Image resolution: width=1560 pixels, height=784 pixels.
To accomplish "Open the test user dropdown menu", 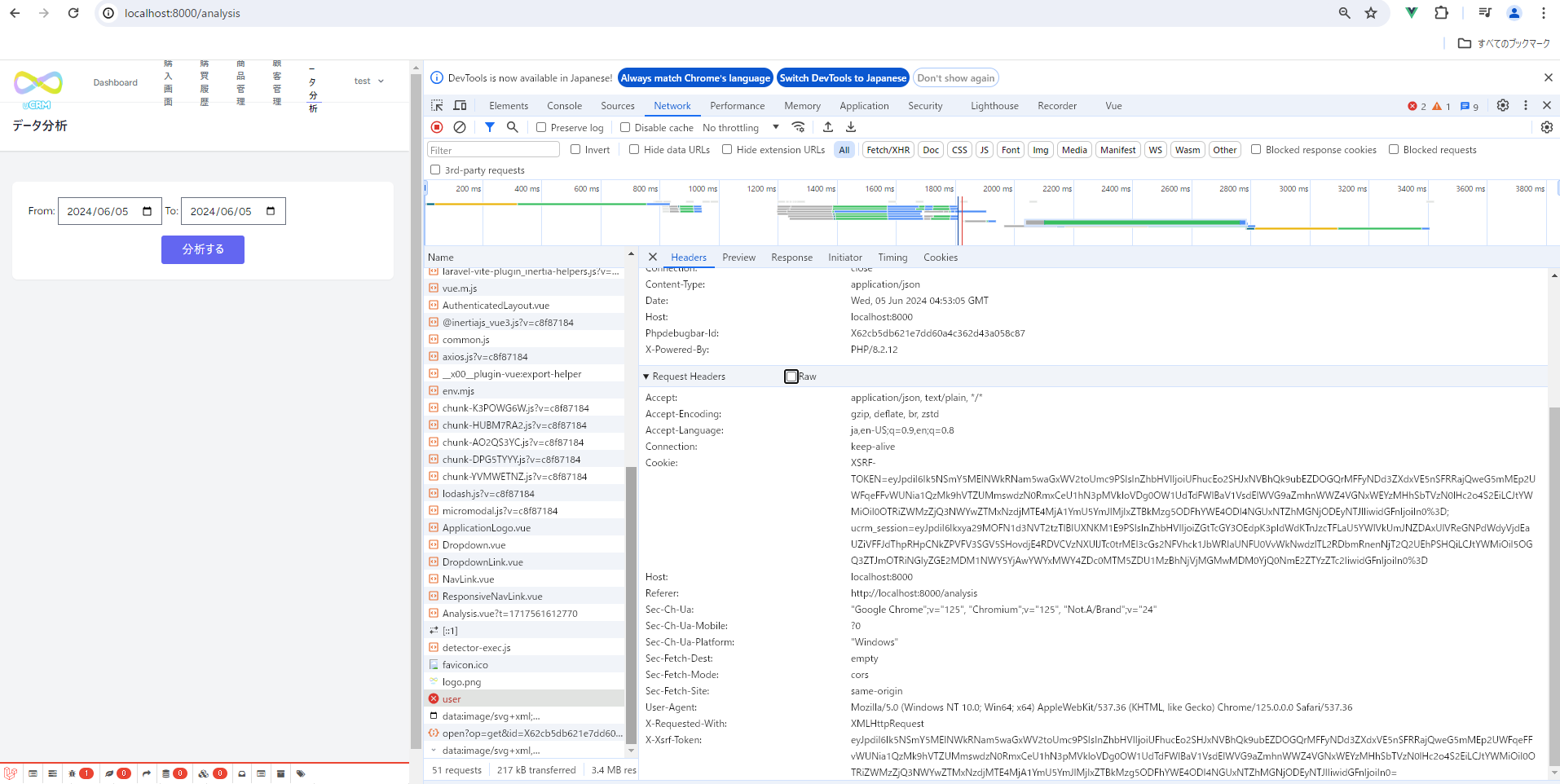I will (369, 81).
